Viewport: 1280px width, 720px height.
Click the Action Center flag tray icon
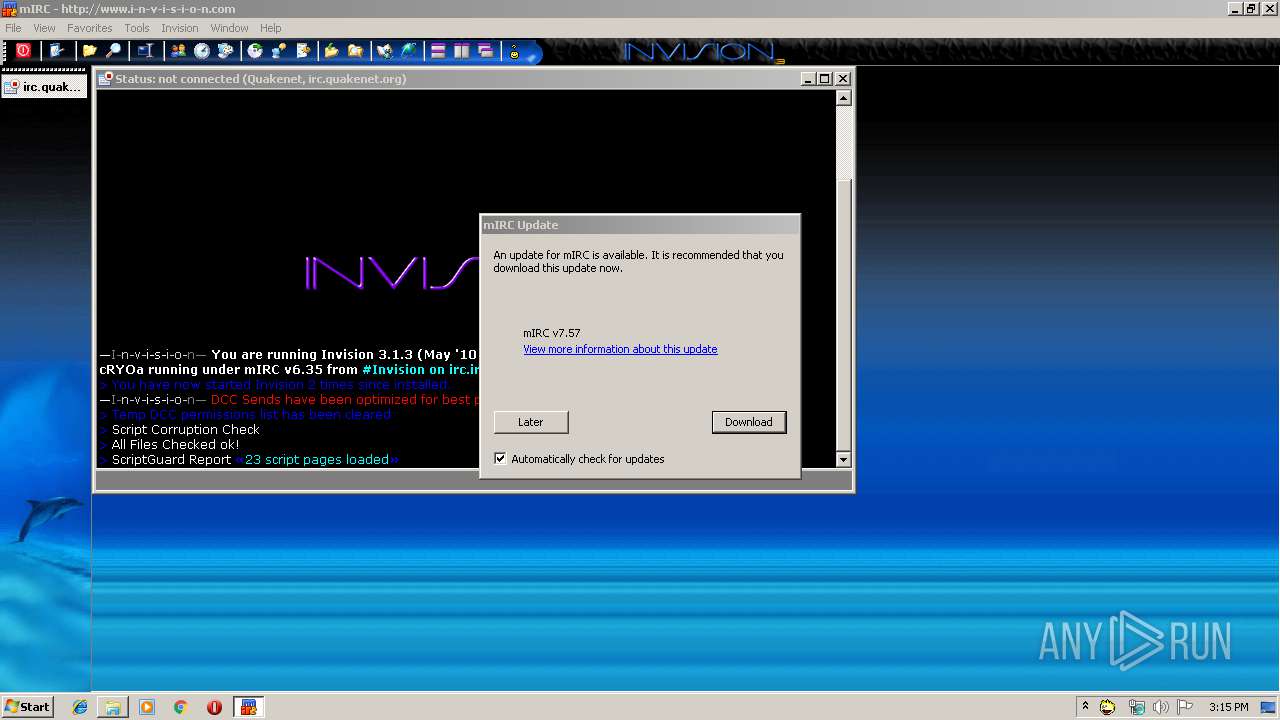[x=1185, y=707]
